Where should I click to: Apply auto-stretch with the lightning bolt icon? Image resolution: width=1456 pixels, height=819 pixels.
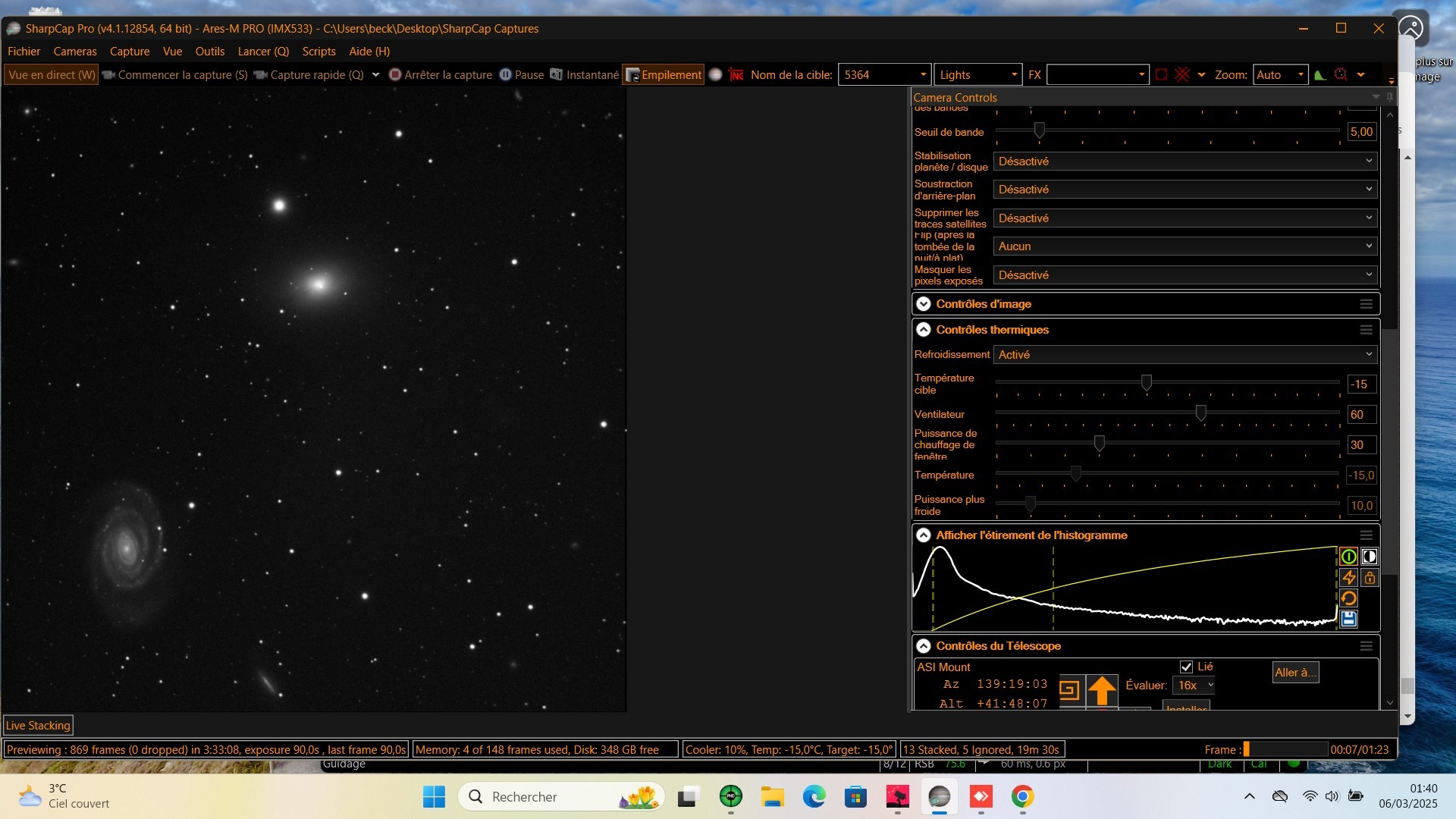[1348, 578]
